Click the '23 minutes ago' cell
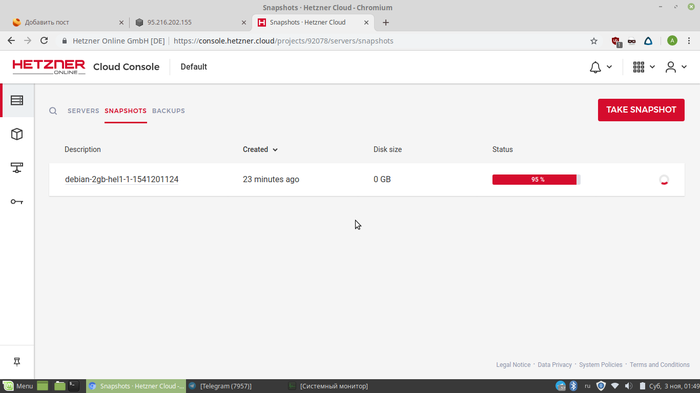Viewport: 700px width, 393px height. tap(271, 179)
